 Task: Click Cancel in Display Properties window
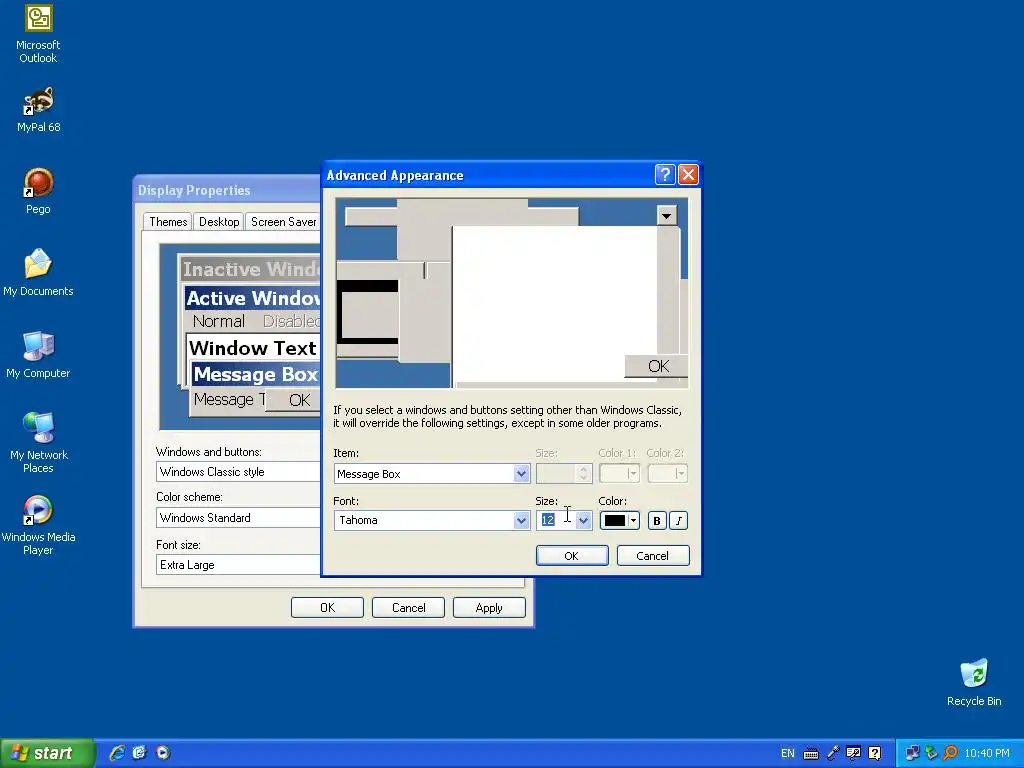pos(408,607)
